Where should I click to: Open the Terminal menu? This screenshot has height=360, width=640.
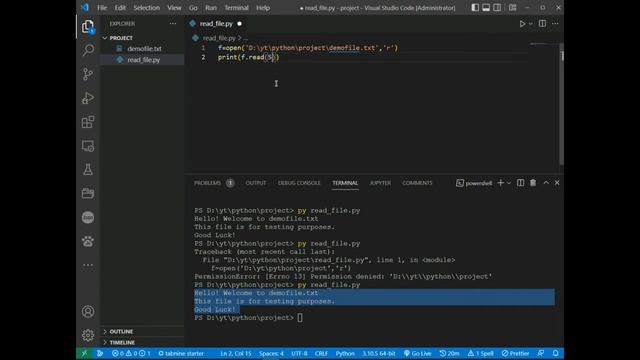click(236, 8)
